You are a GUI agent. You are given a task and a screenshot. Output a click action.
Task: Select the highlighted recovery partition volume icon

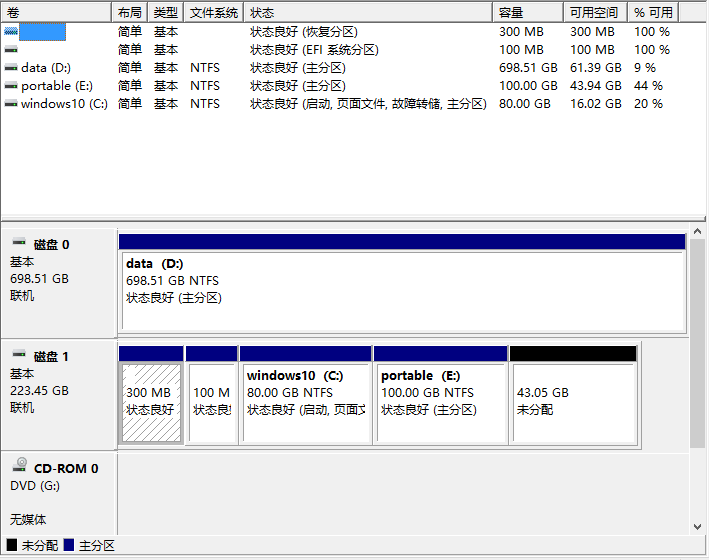pos(11,32)
